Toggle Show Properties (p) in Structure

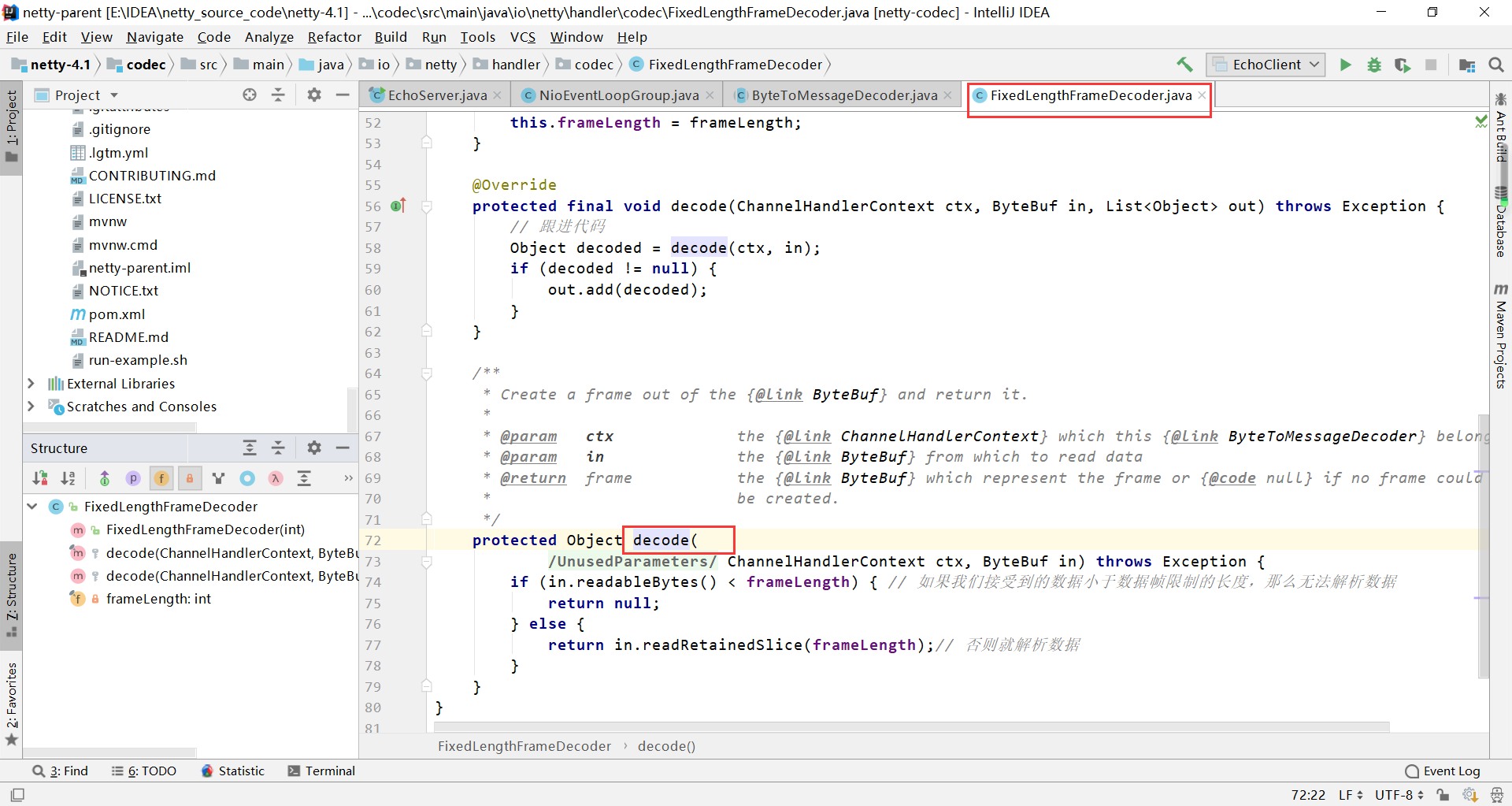(x=133, y=478)
